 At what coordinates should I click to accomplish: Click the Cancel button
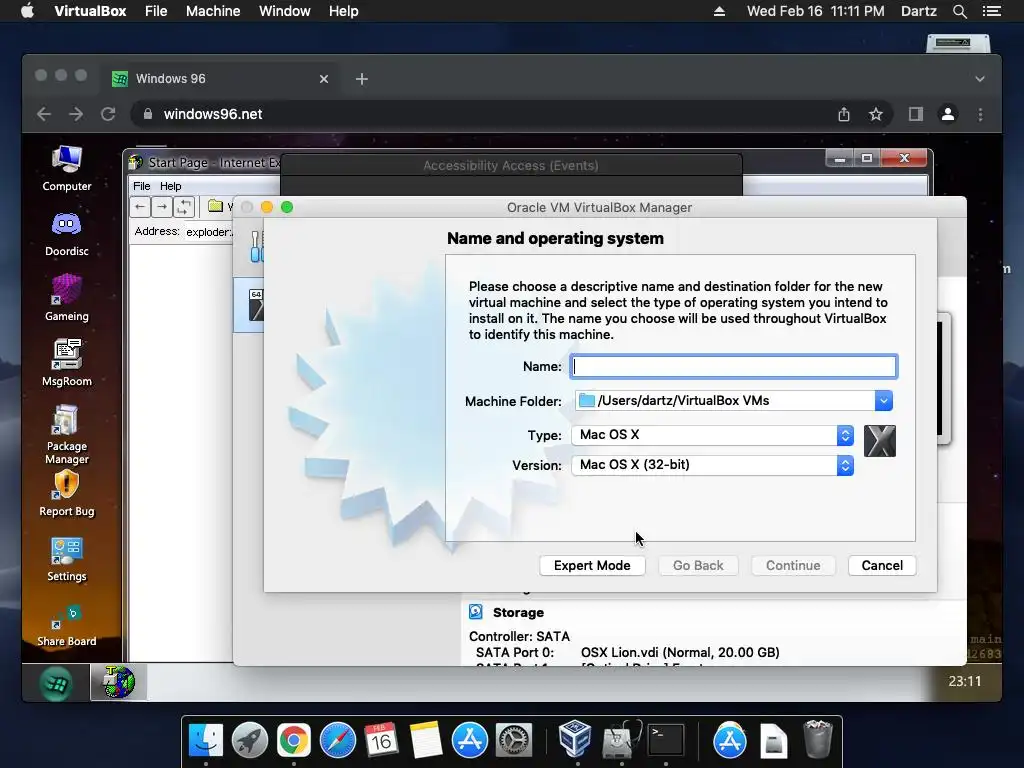(882, 566)
